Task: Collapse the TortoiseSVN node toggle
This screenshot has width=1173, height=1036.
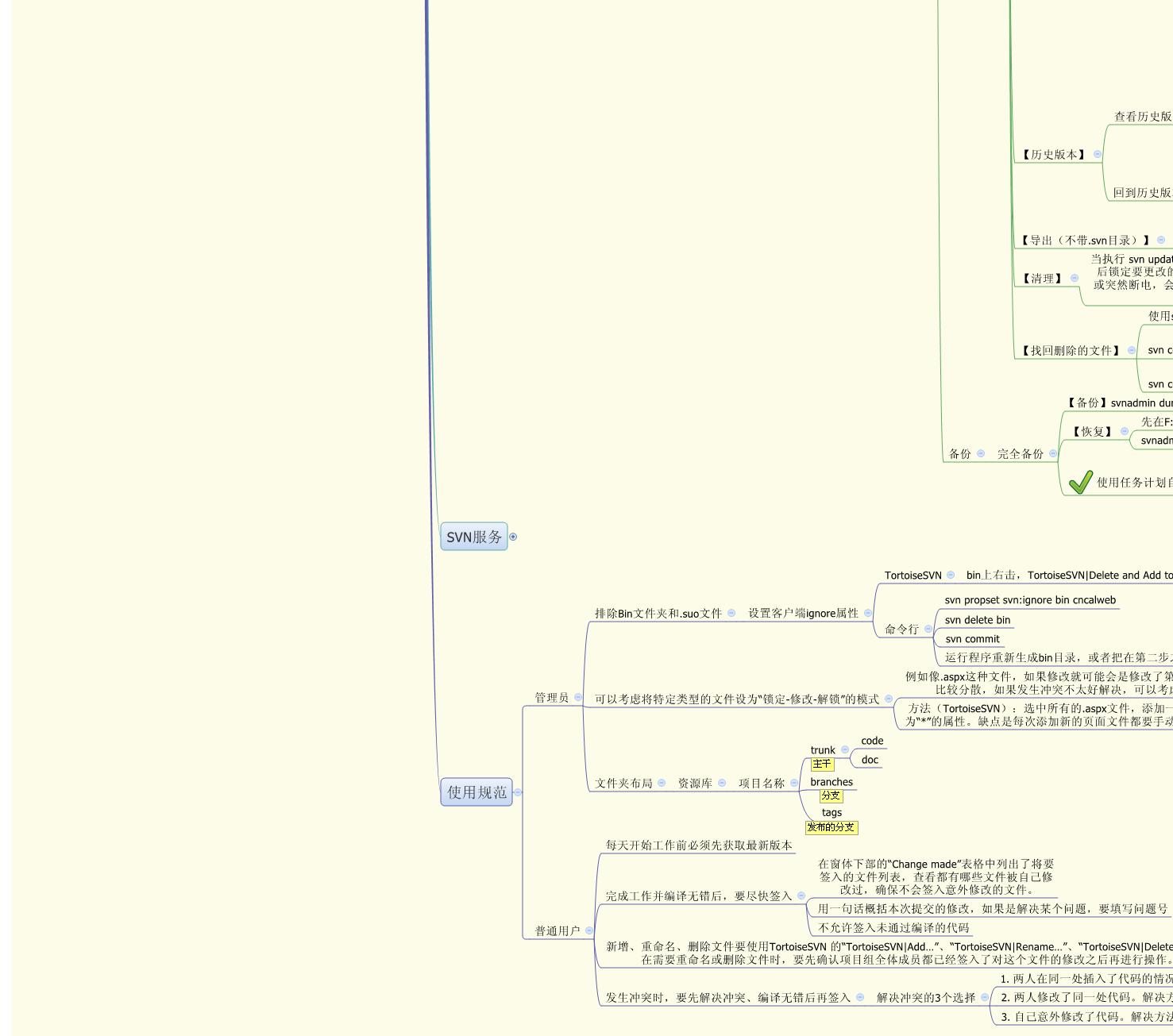Action: (x=951, y=575)
